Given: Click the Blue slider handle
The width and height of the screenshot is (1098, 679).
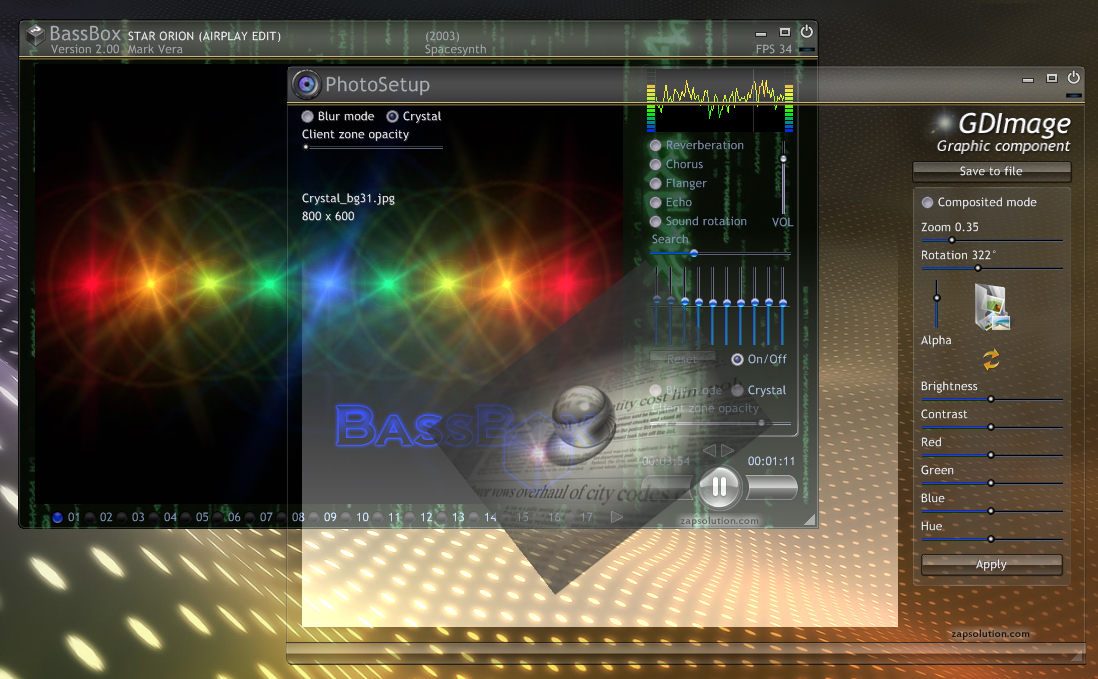Looking at the screenshot, I should tap(991, 511).
